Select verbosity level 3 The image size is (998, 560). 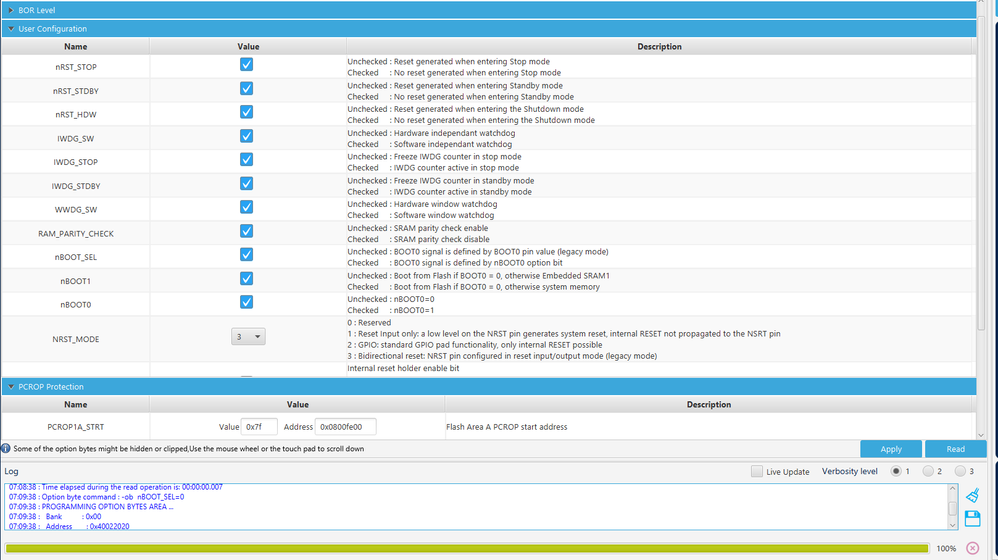coord(960,472)
